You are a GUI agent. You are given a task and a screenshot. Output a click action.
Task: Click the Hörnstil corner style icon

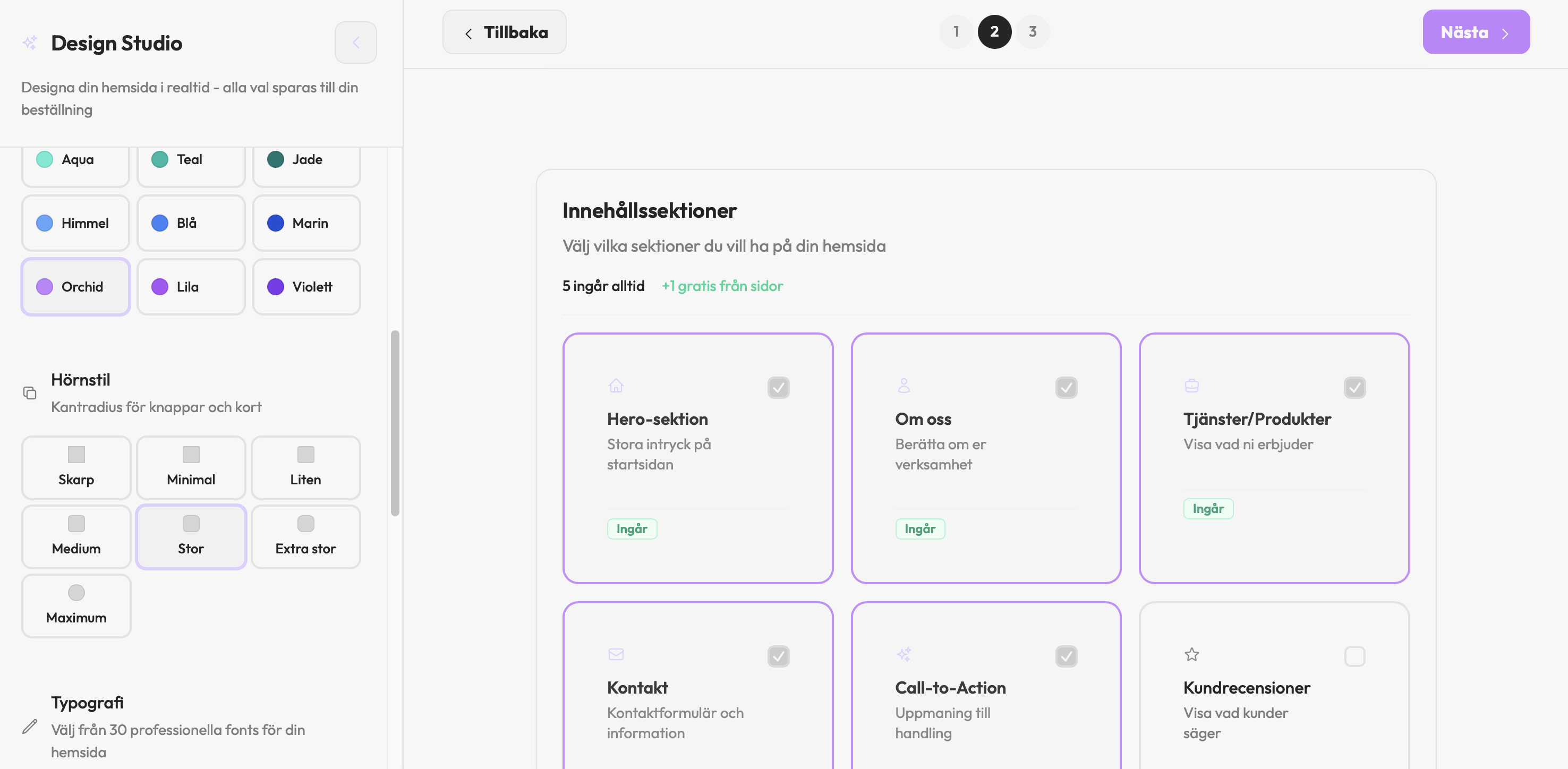30,393
